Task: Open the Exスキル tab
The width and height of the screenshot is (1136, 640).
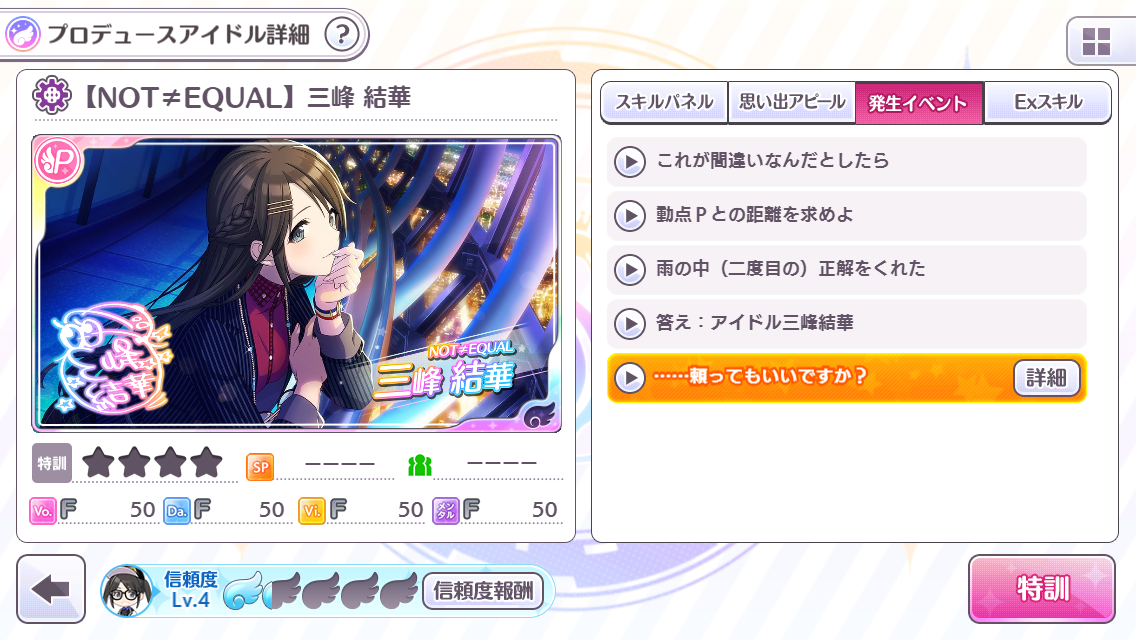Action: pos(1048,102)
